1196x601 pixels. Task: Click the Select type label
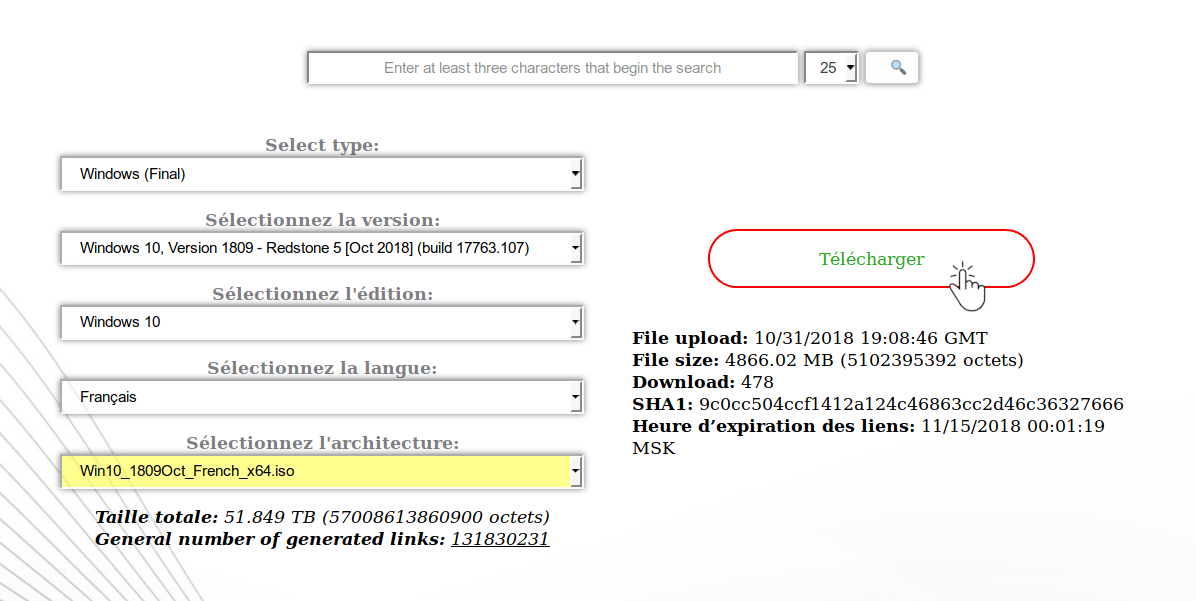pyautogui.click(x=322, y=145)
